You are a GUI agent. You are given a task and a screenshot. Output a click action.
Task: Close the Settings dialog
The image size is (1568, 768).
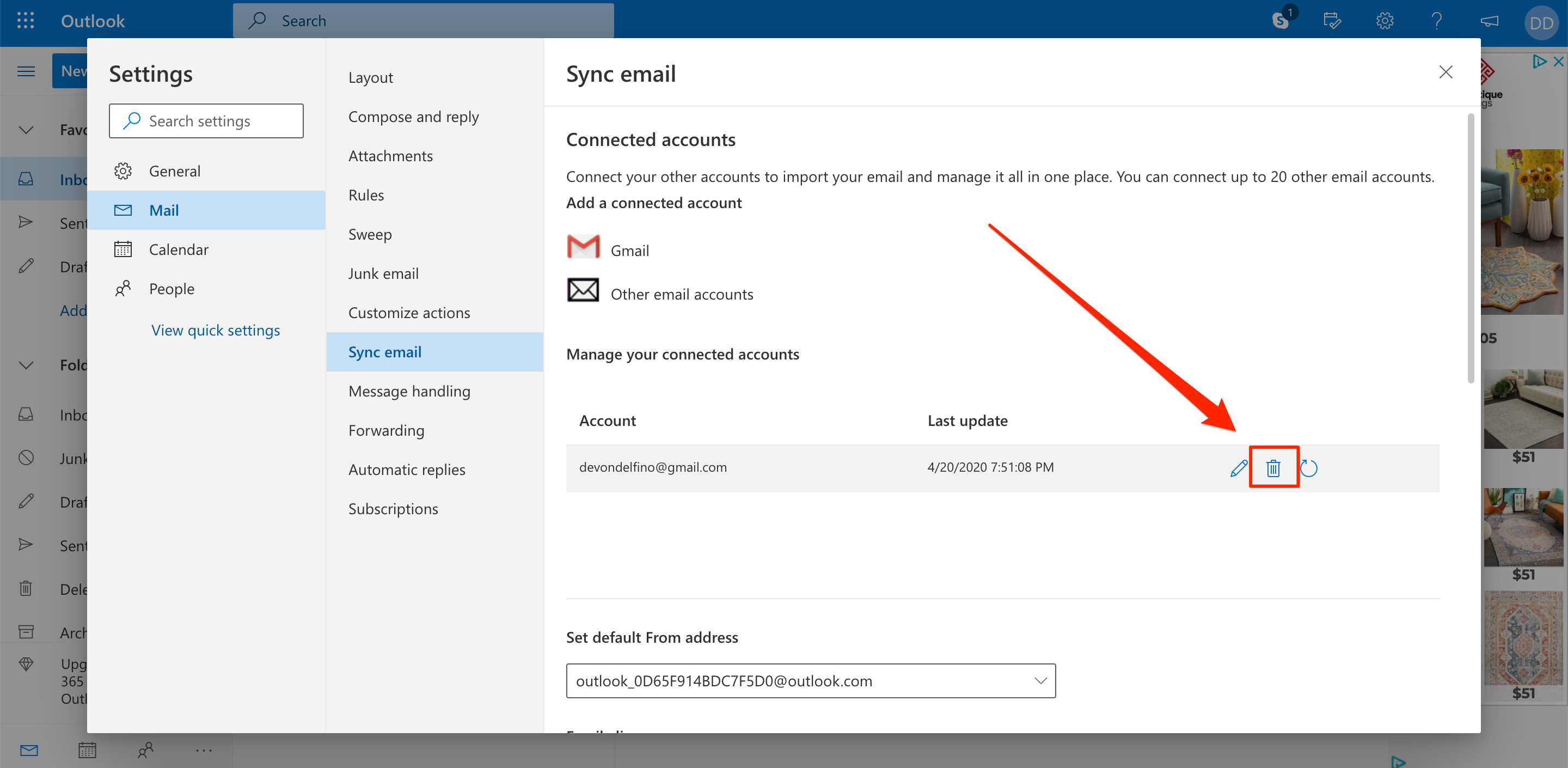click(1445, 72)
